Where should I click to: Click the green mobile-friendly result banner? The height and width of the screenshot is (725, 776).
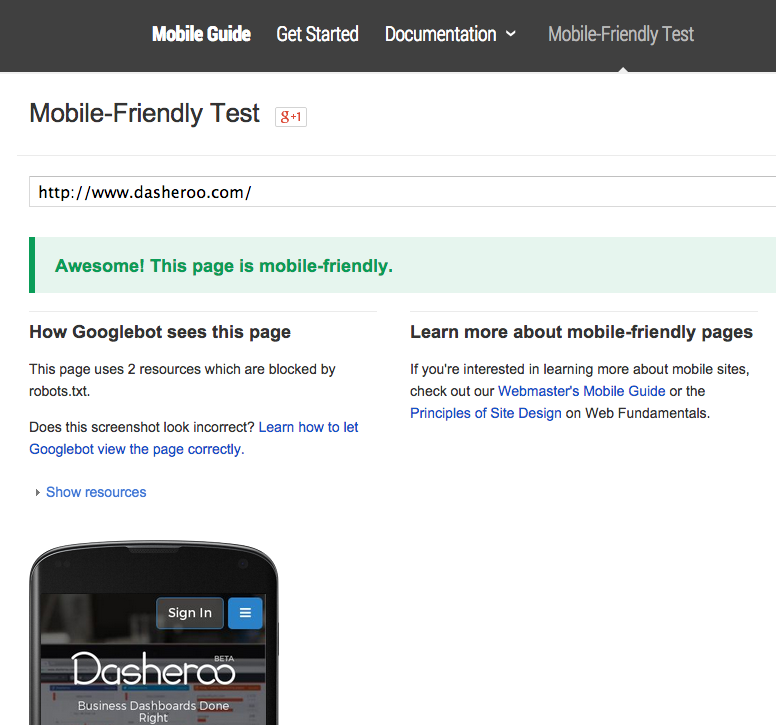[400, 266]
